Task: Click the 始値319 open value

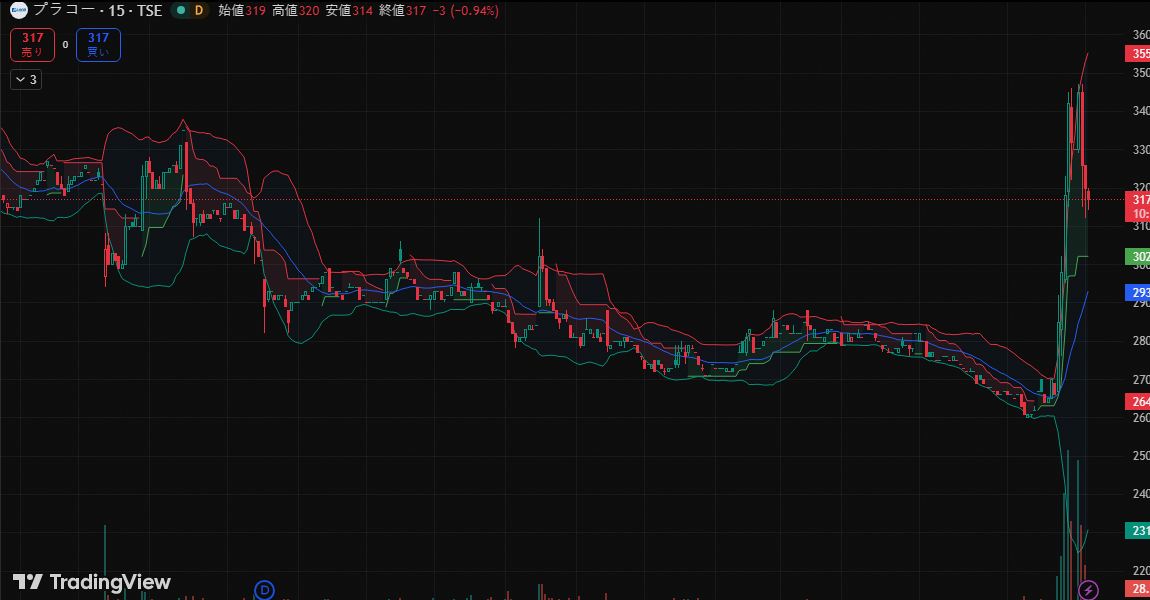Action: click(242, 10)
